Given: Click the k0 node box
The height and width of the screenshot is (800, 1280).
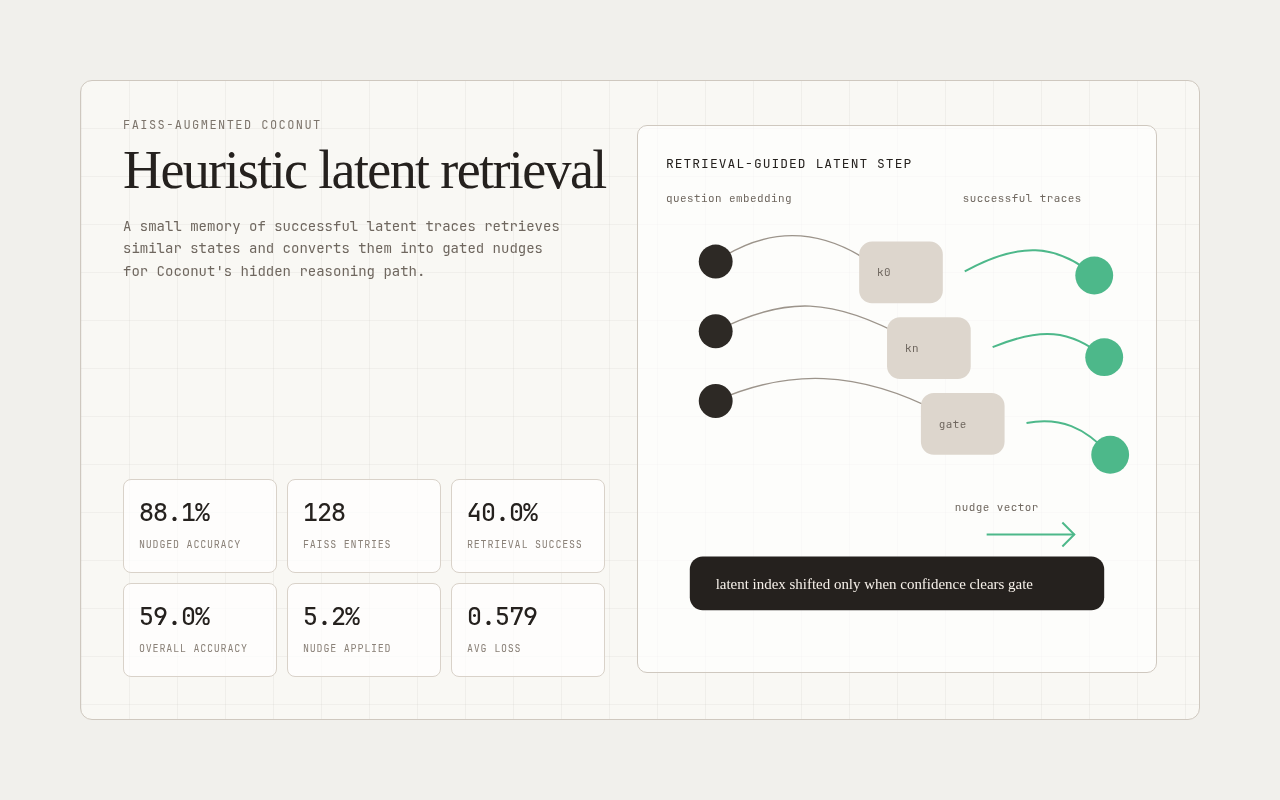Looking at the screenshot, I should pos(901,272).
